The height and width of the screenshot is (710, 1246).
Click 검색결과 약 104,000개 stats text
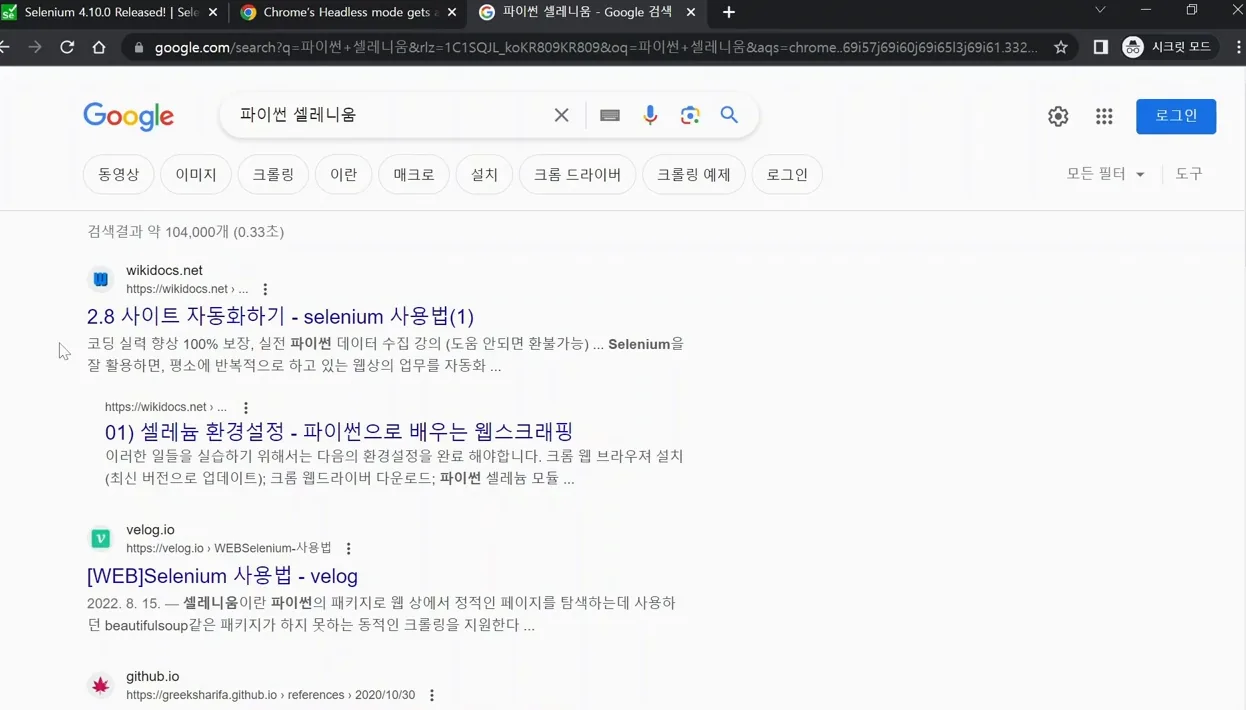(186, 232)
